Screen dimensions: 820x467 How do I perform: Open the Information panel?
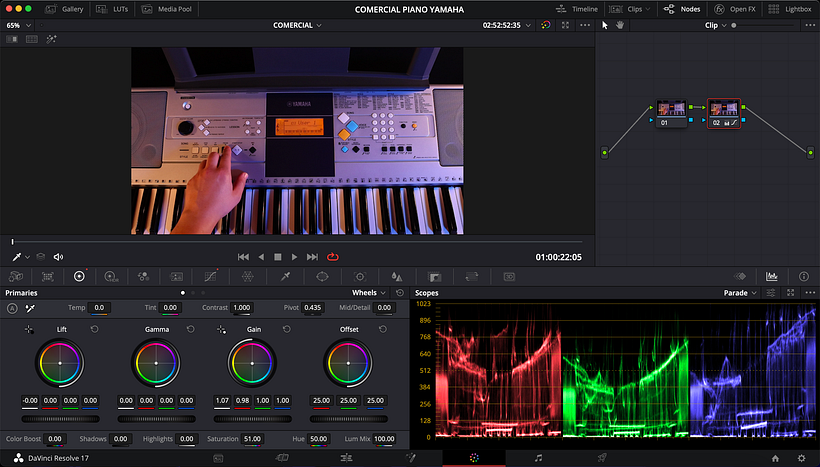click(x=804, y=277)
